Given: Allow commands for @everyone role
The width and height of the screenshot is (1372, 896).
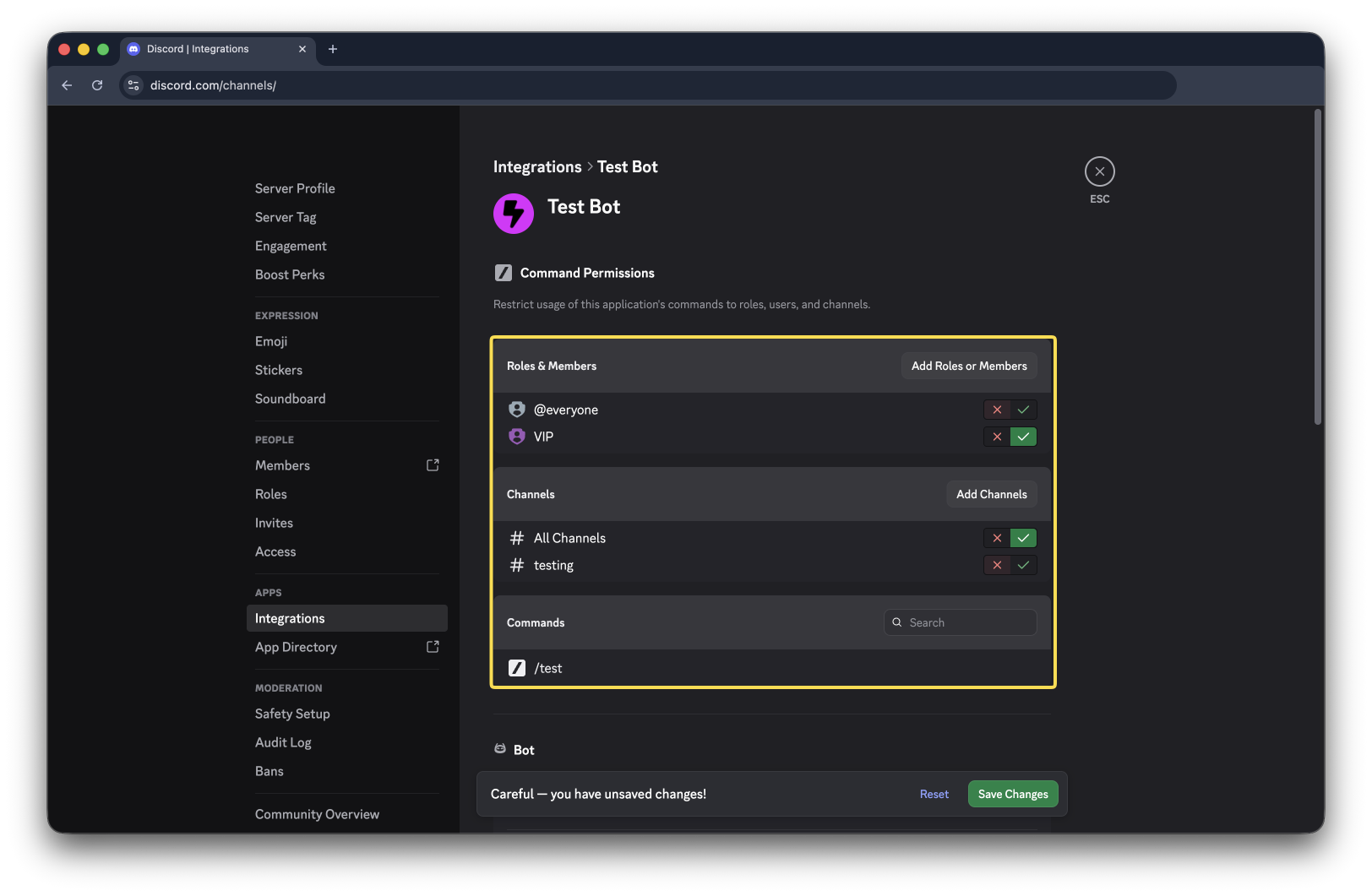Looking at the screenshot, I should coord(1023,410).
